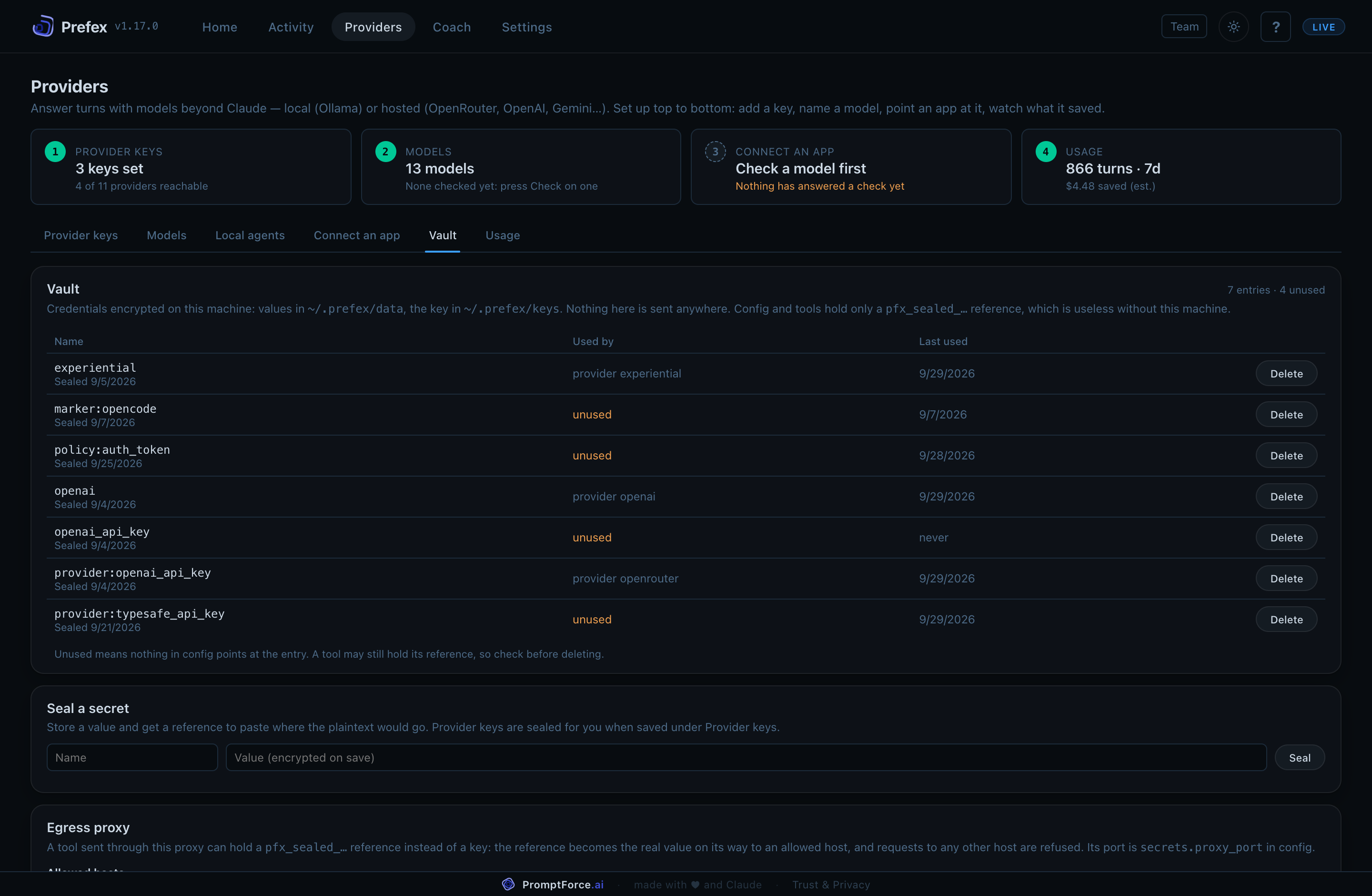Open the Trust & Privacy footer link
The image size is (1372, 896).
tap(831, 885)
